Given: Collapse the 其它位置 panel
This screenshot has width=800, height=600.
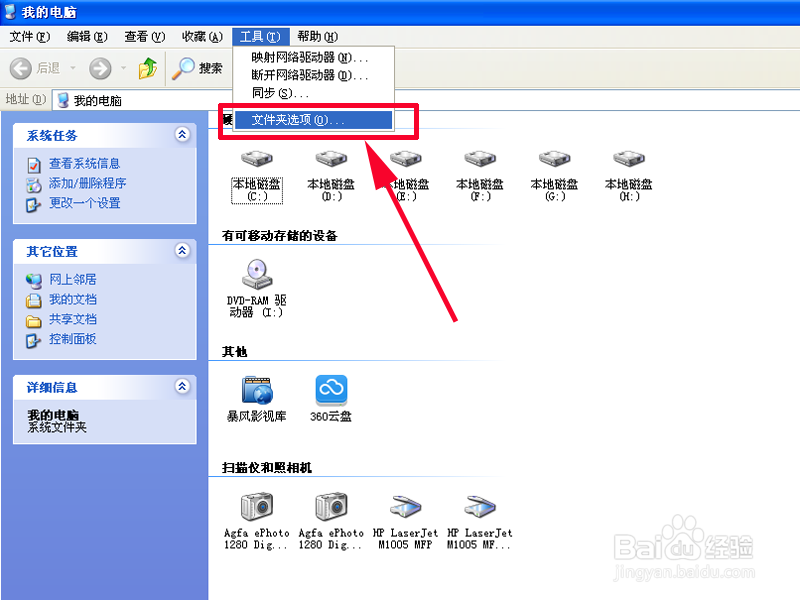Looking at the screenshot, I should point(182,251).
